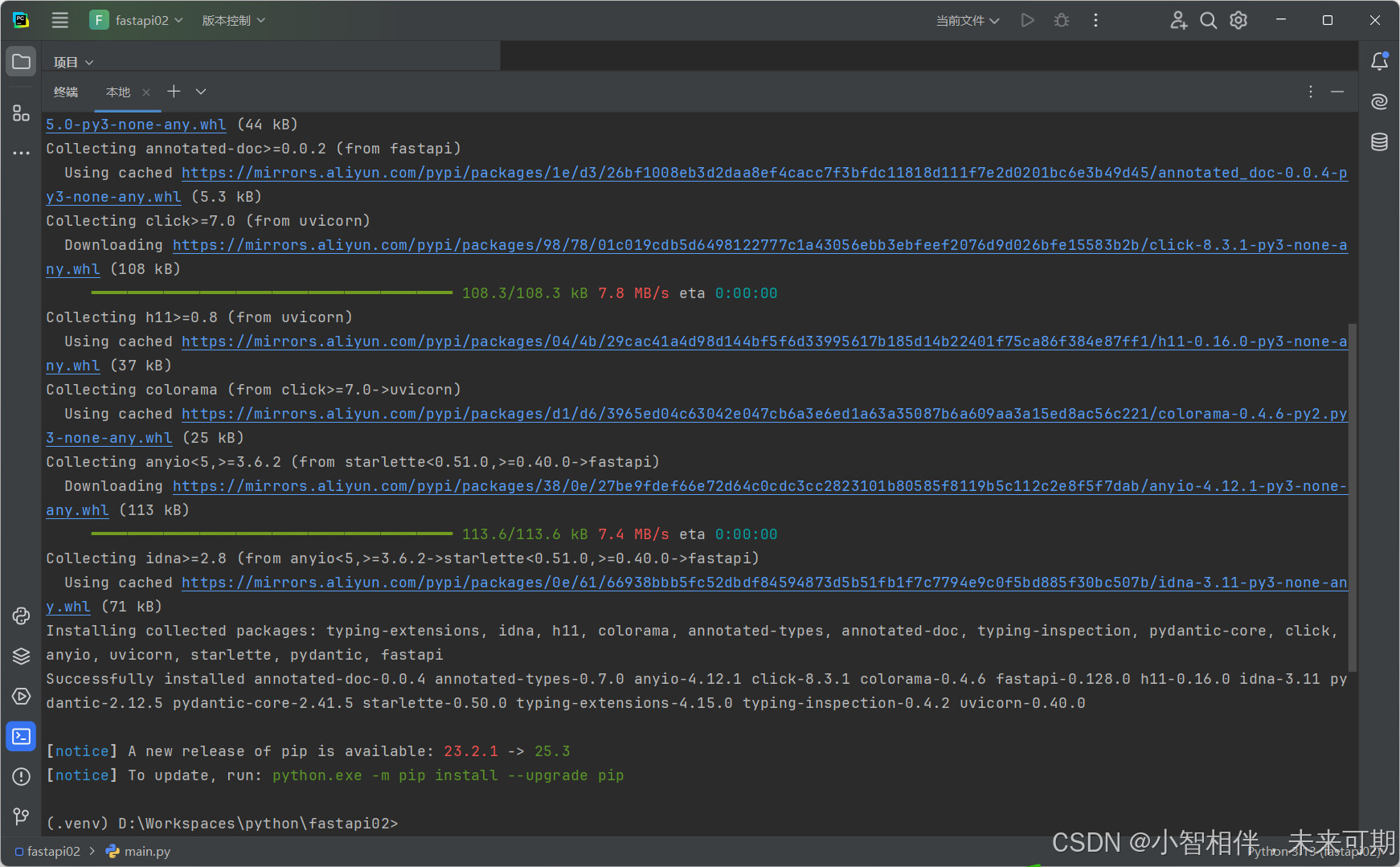1400x867 pixels.
Task: Click the 7.8 MB/s speed text
Action: point(633,293)
